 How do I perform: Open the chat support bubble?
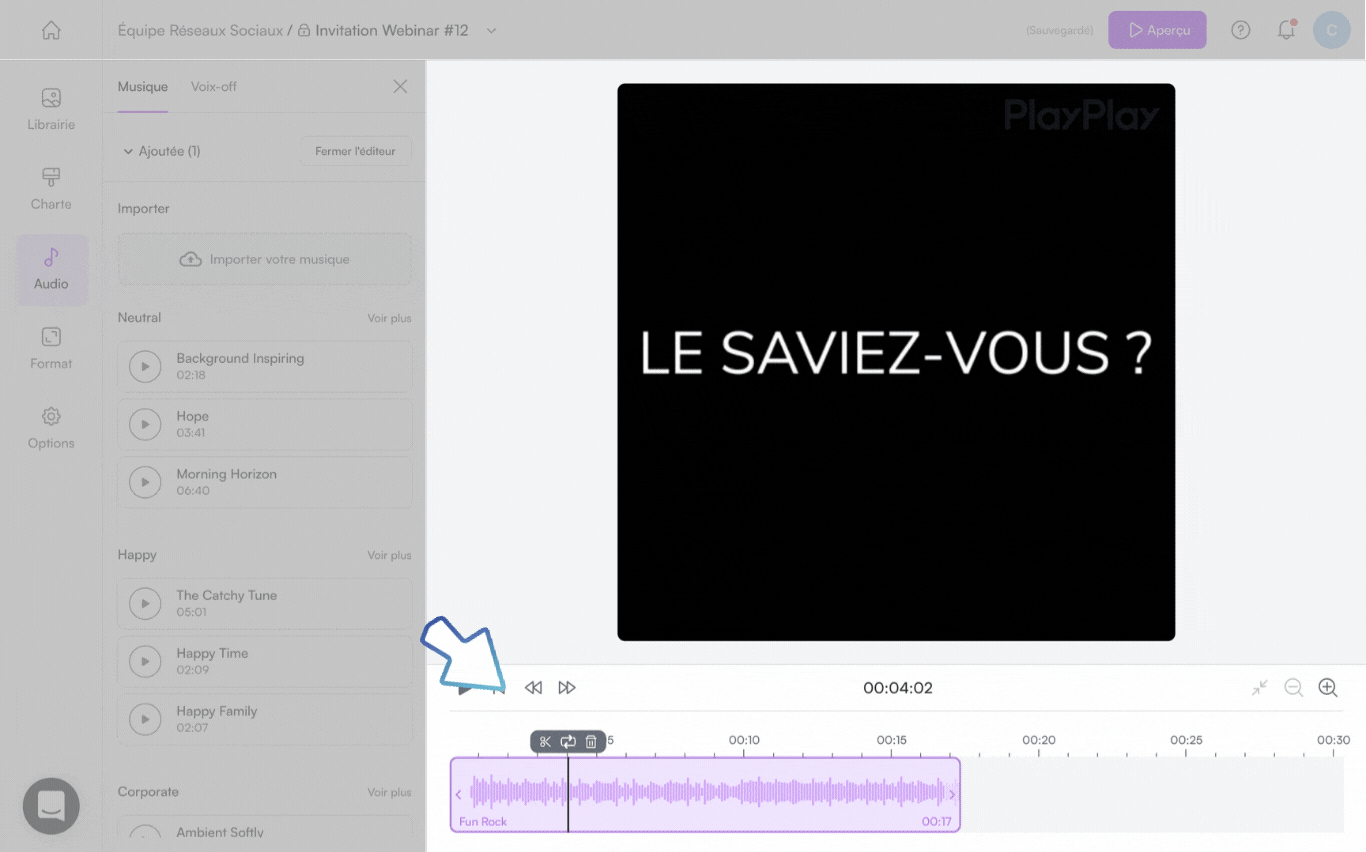(x=51, y=806)
